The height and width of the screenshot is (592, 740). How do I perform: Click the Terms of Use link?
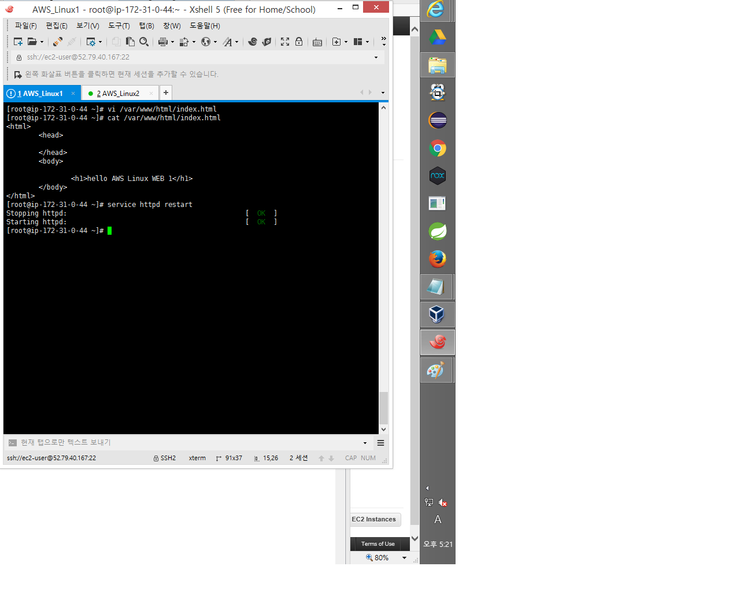[x=379, y=544]
